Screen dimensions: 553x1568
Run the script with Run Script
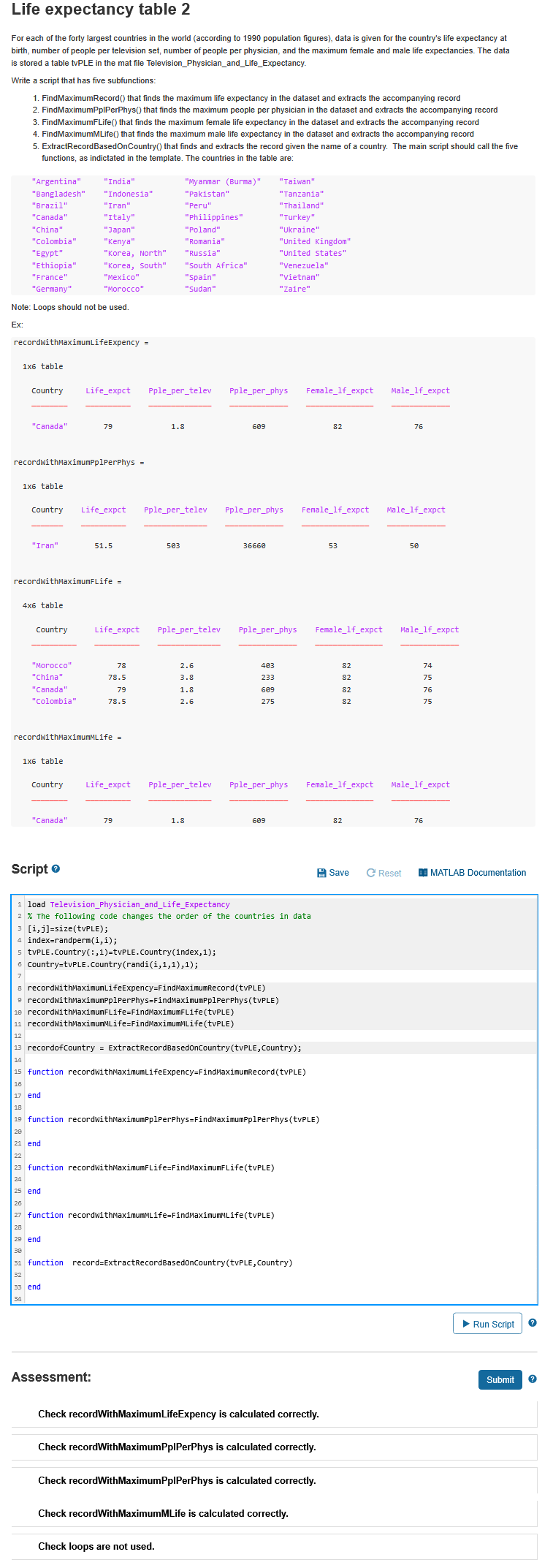pyautogui.click(x=487, y=1324)
